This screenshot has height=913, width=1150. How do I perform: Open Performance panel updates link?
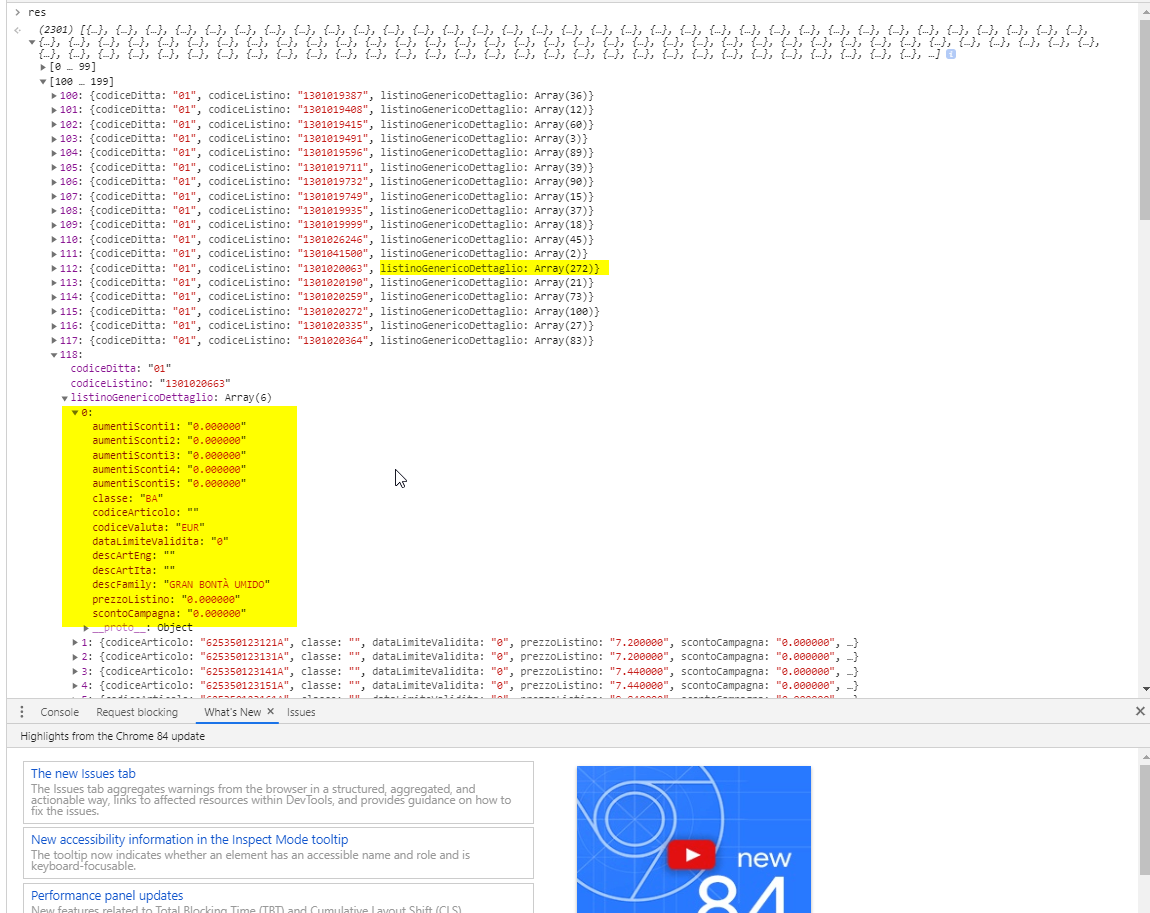coord(107,895)
